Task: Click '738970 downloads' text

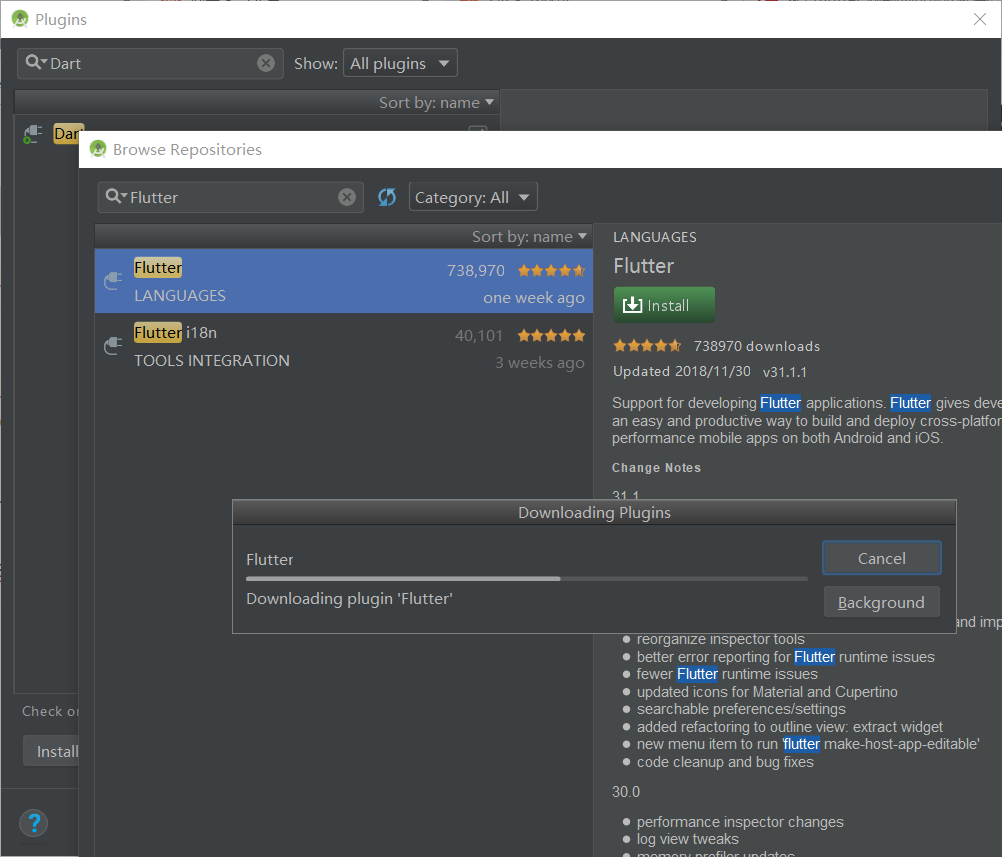Action: [x=757, y=346]
